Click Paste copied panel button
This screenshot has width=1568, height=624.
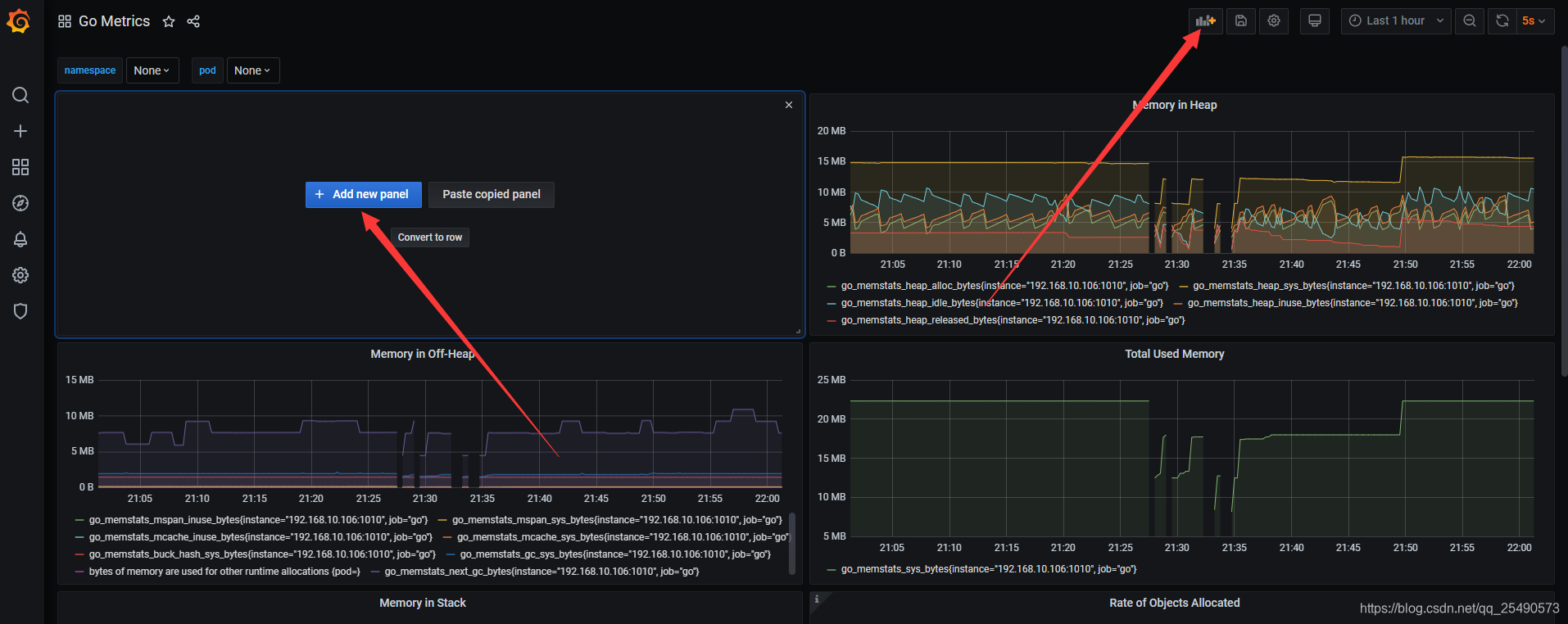(x=492, y=194)
